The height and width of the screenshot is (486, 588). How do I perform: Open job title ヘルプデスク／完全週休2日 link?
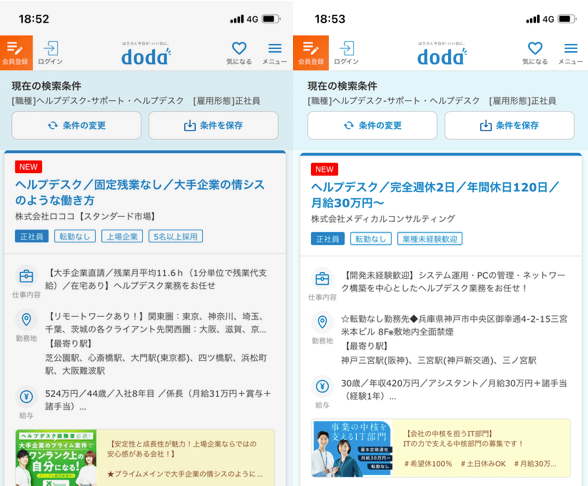pos(435,195)
